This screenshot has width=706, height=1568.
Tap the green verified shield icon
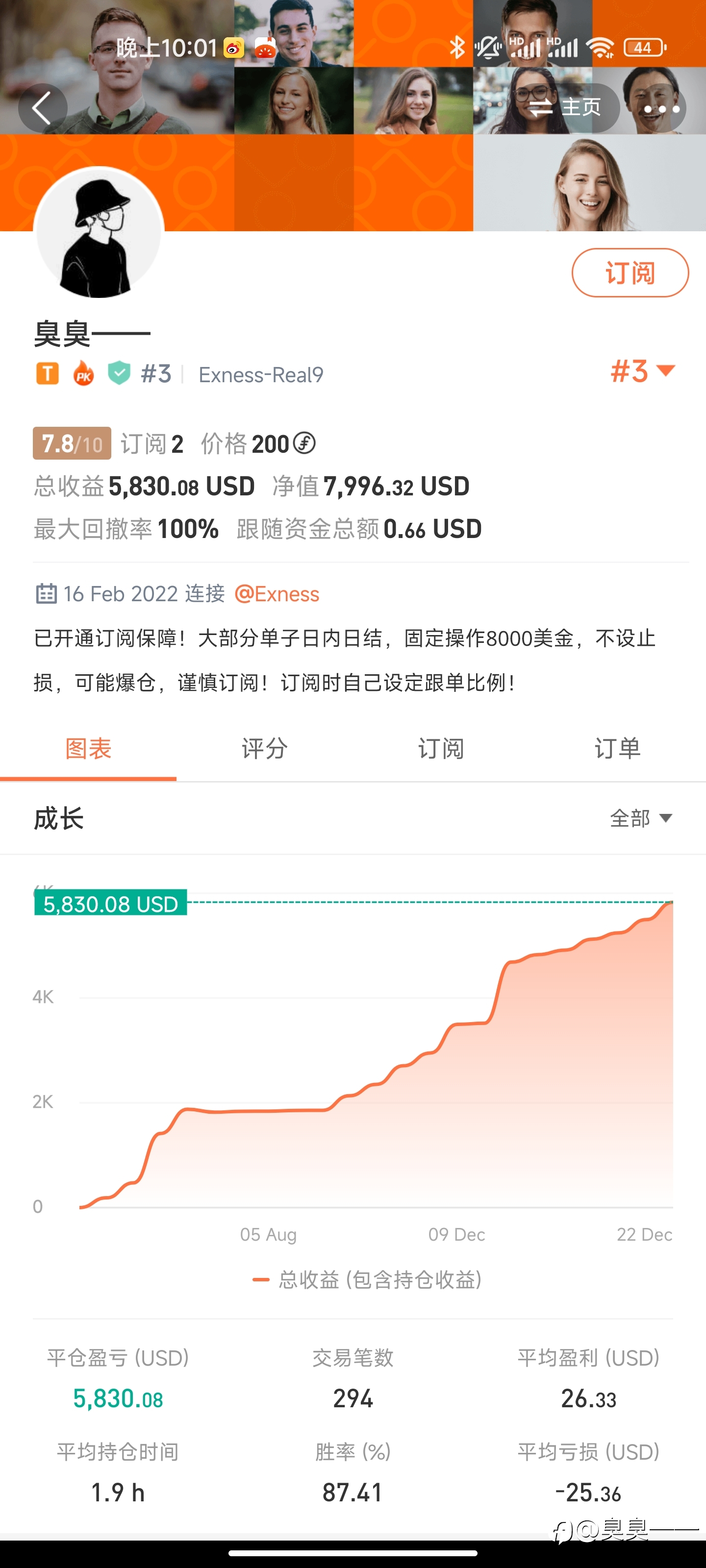coord(119,373)
